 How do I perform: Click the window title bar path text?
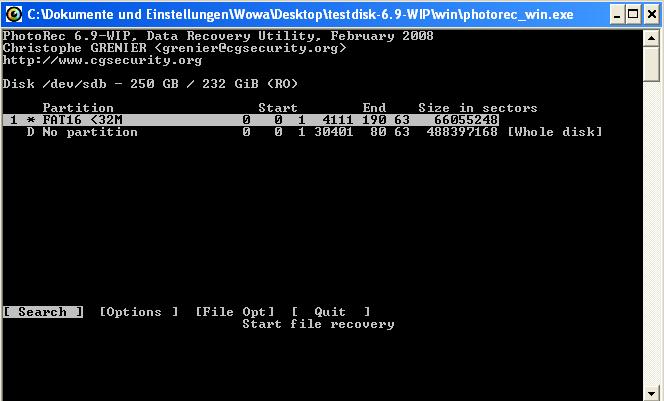pyautogui.click(x=300, y=14)
